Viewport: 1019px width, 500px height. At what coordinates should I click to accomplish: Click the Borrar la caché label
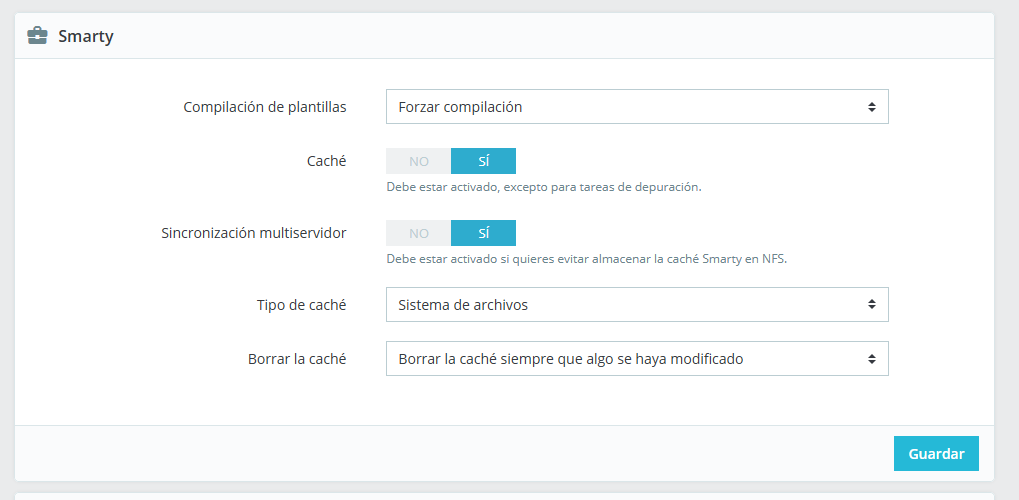point(297,359)
